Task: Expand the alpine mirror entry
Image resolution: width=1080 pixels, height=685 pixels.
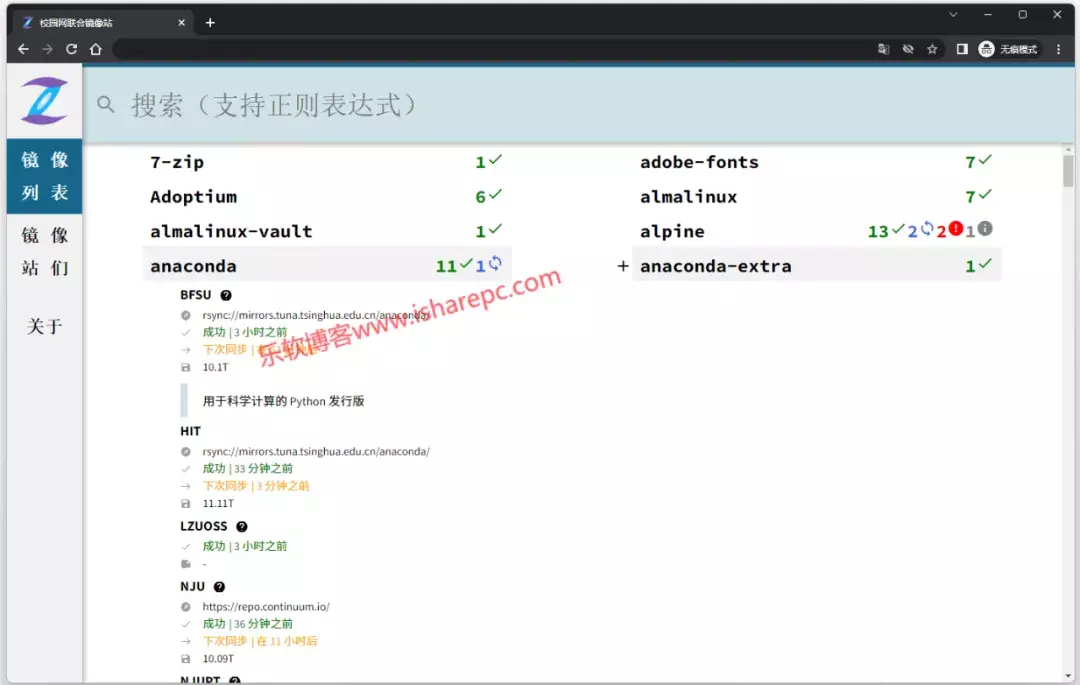Action: pos(816,231)
